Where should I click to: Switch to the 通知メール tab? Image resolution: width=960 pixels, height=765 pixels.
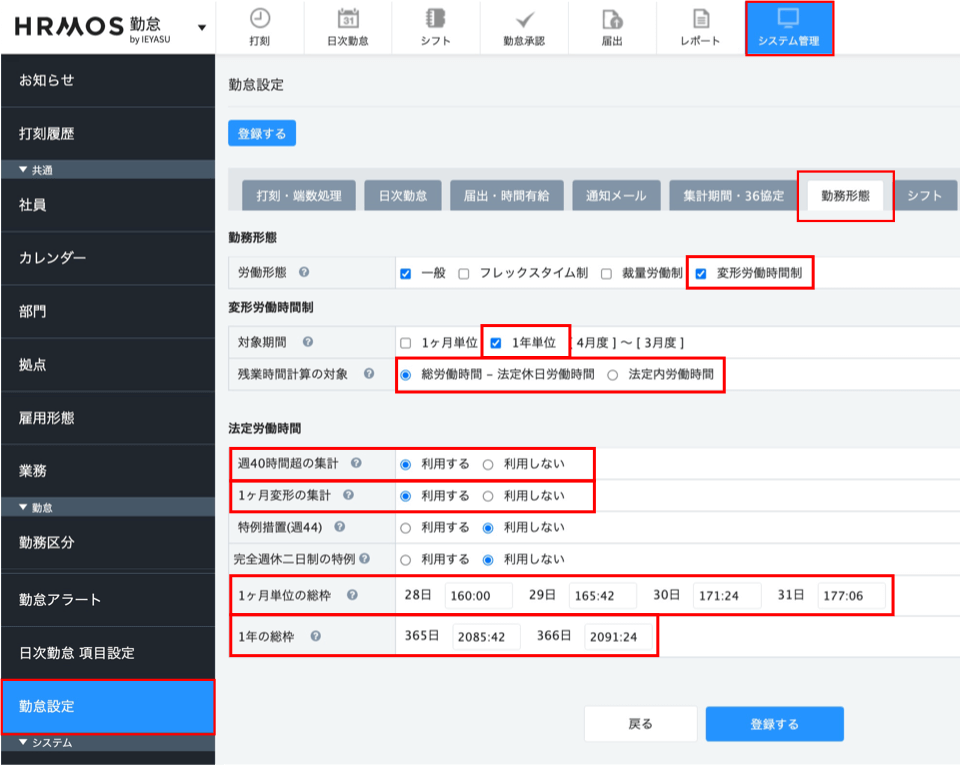(x=615, y=196)
